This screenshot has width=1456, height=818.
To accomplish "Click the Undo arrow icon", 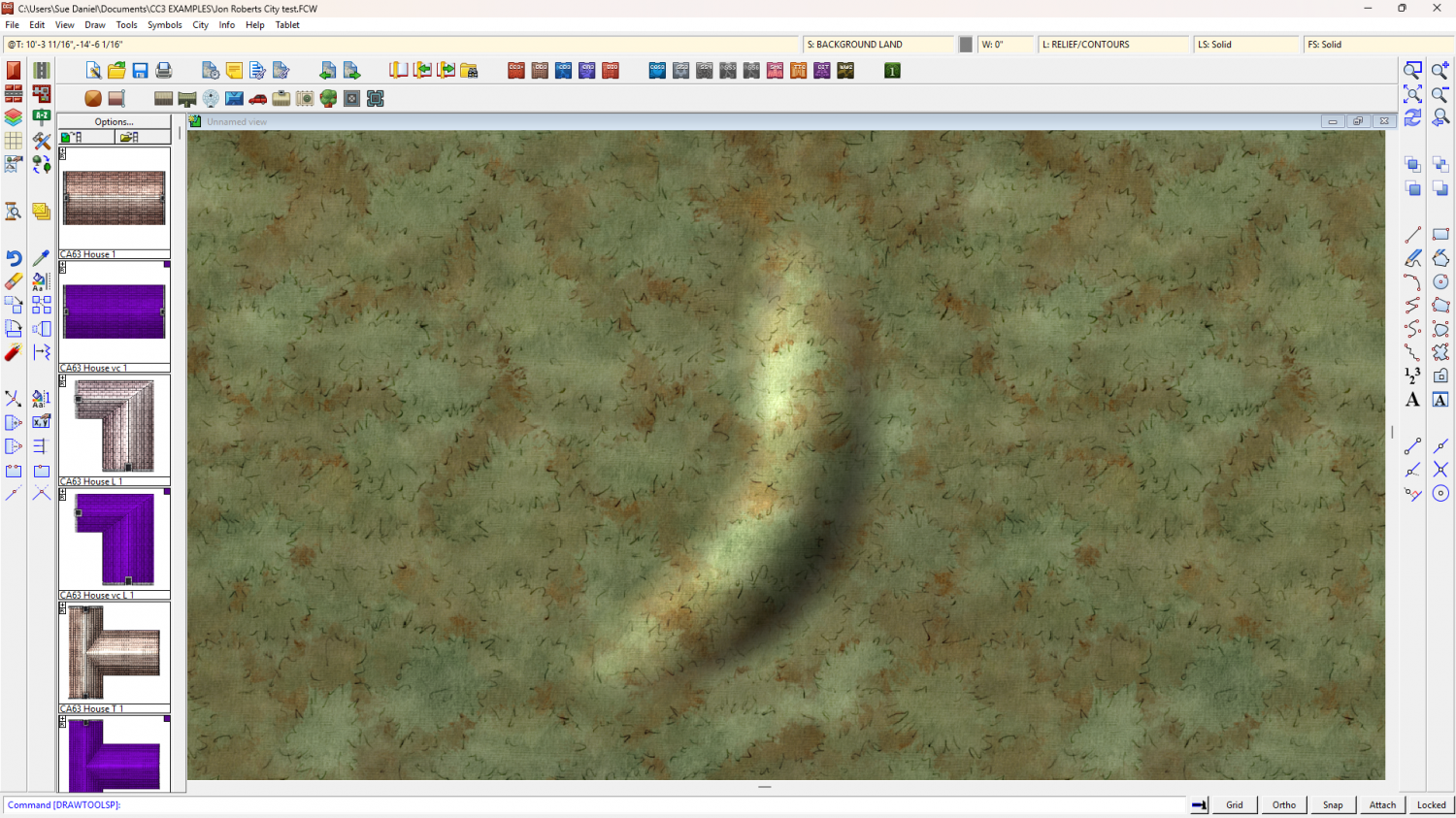I will point(14,258).
